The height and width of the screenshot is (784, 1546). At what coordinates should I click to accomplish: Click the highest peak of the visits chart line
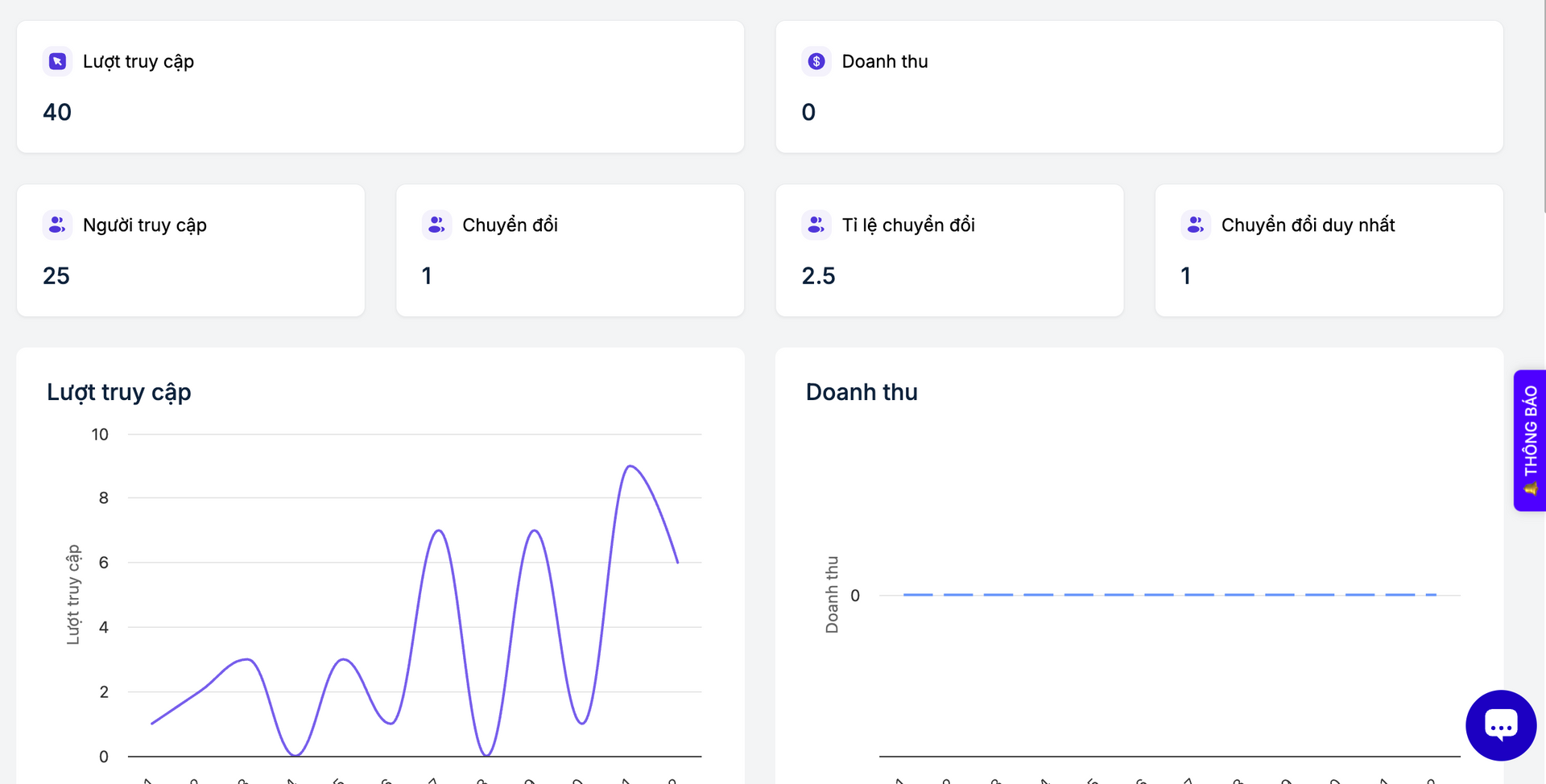630,466
